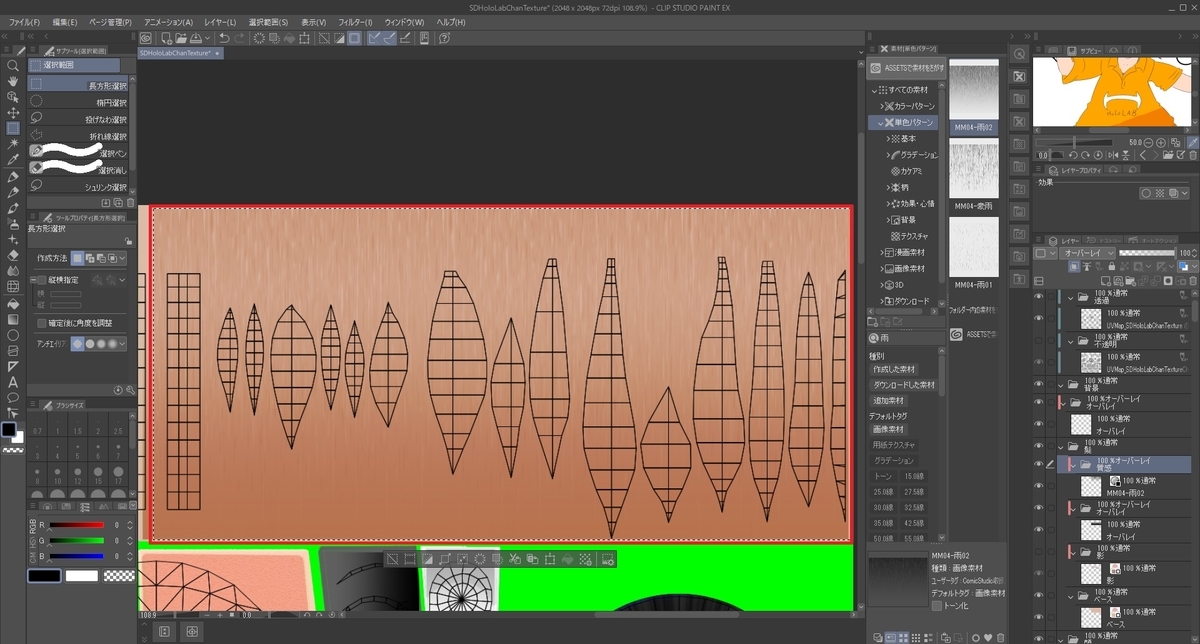Open the フィルター(I) menu
This screenshot has height=644, width=1200.
pos(355,22)
